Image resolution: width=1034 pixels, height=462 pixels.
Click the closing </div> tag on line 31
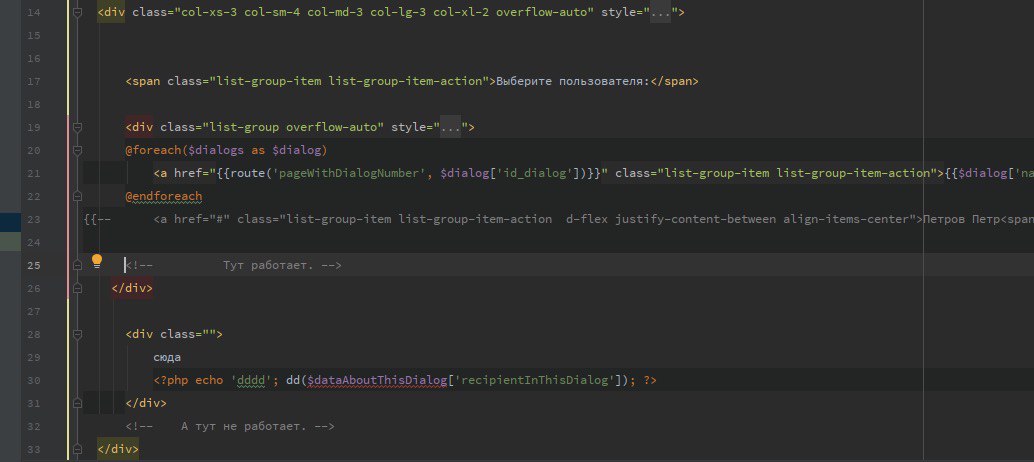tap(146, 403)
